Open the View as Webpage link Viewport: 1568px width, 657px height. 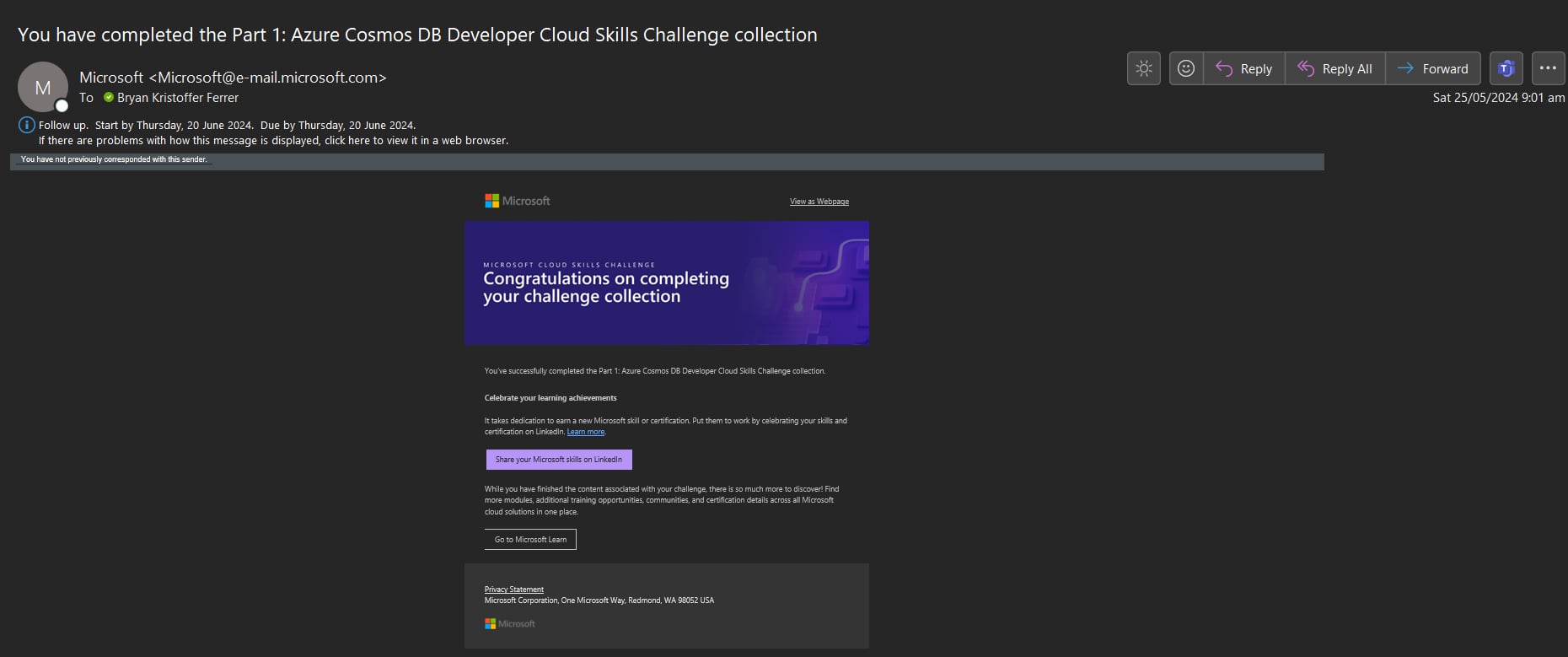(x=819, y=202)
